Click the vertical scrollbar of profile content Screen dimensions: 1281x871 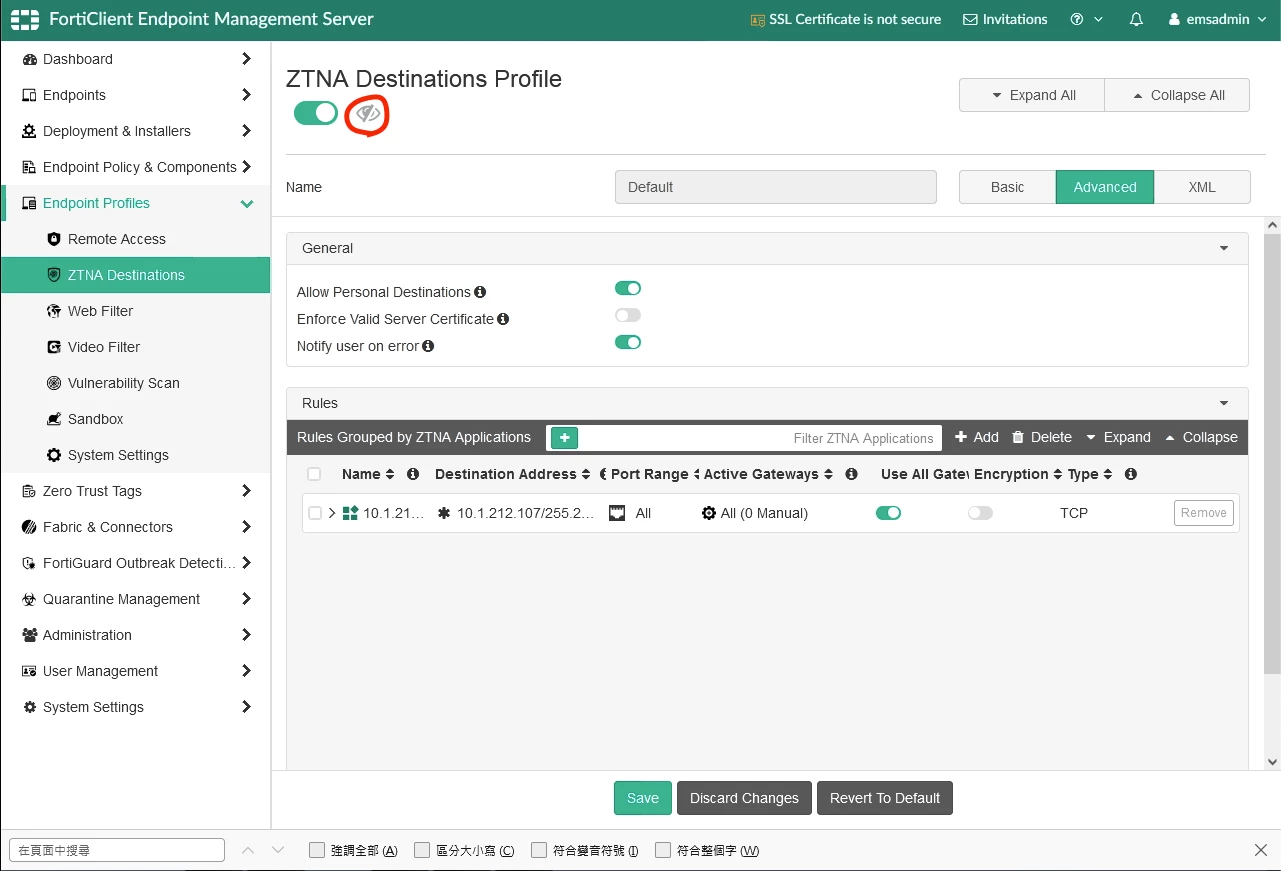[1272, 455]
